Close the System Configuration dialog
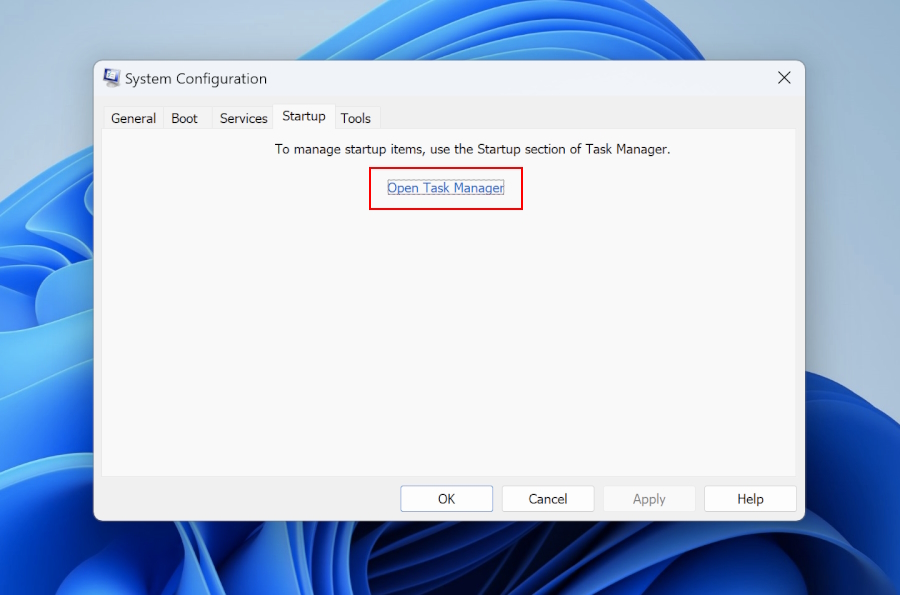This screenshot has height=595, width=900. point(784,78)
